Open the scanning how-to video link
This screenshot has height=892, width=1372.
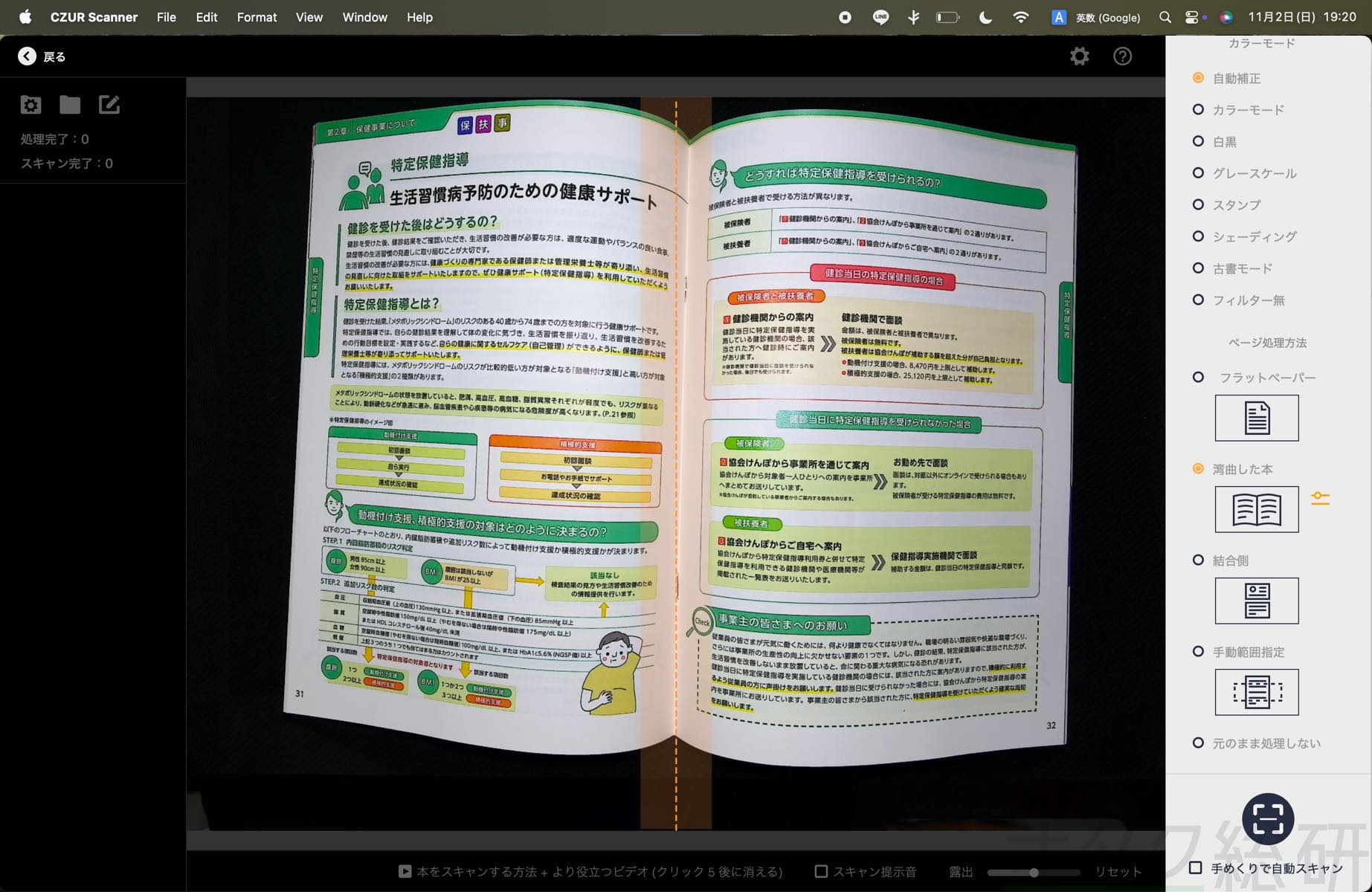(x=591, y=871)
